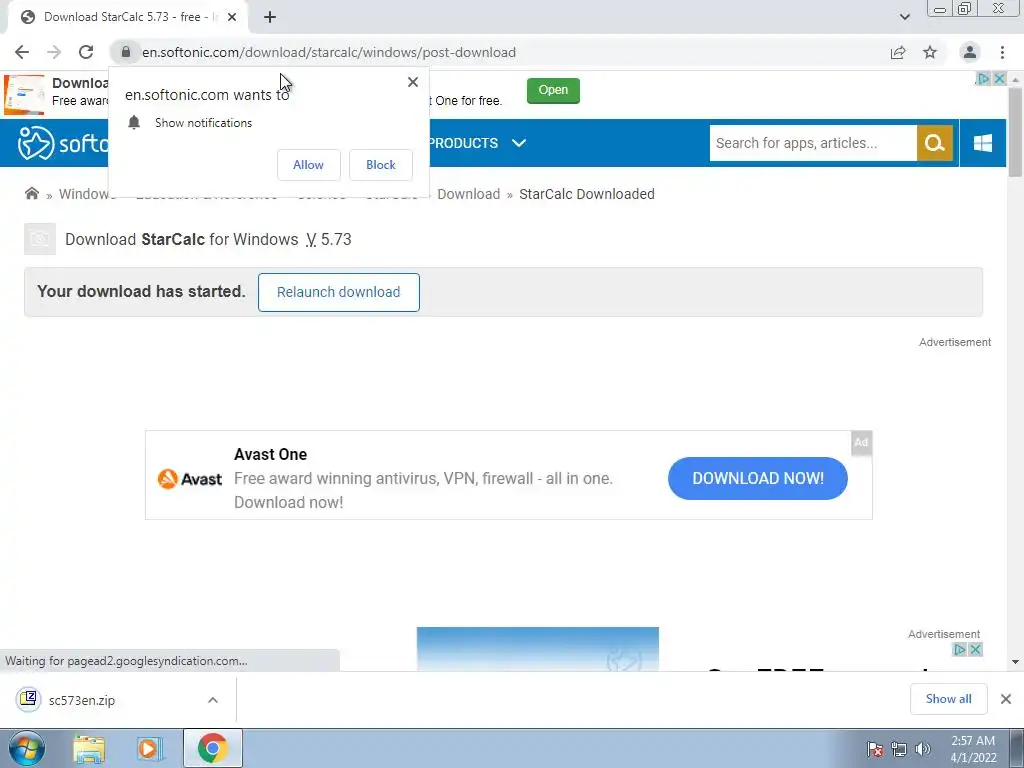Click the volume speaker tray icon
The width and height of the screenshot is (1024, 768).
point(923,749)
